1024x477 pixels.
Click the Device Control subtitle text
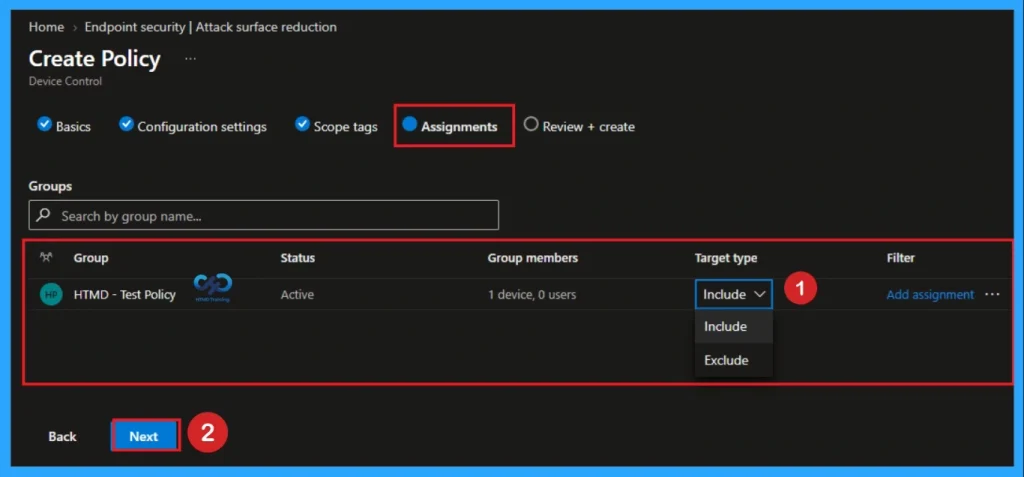pyautogui.click(x=65, y=82)
